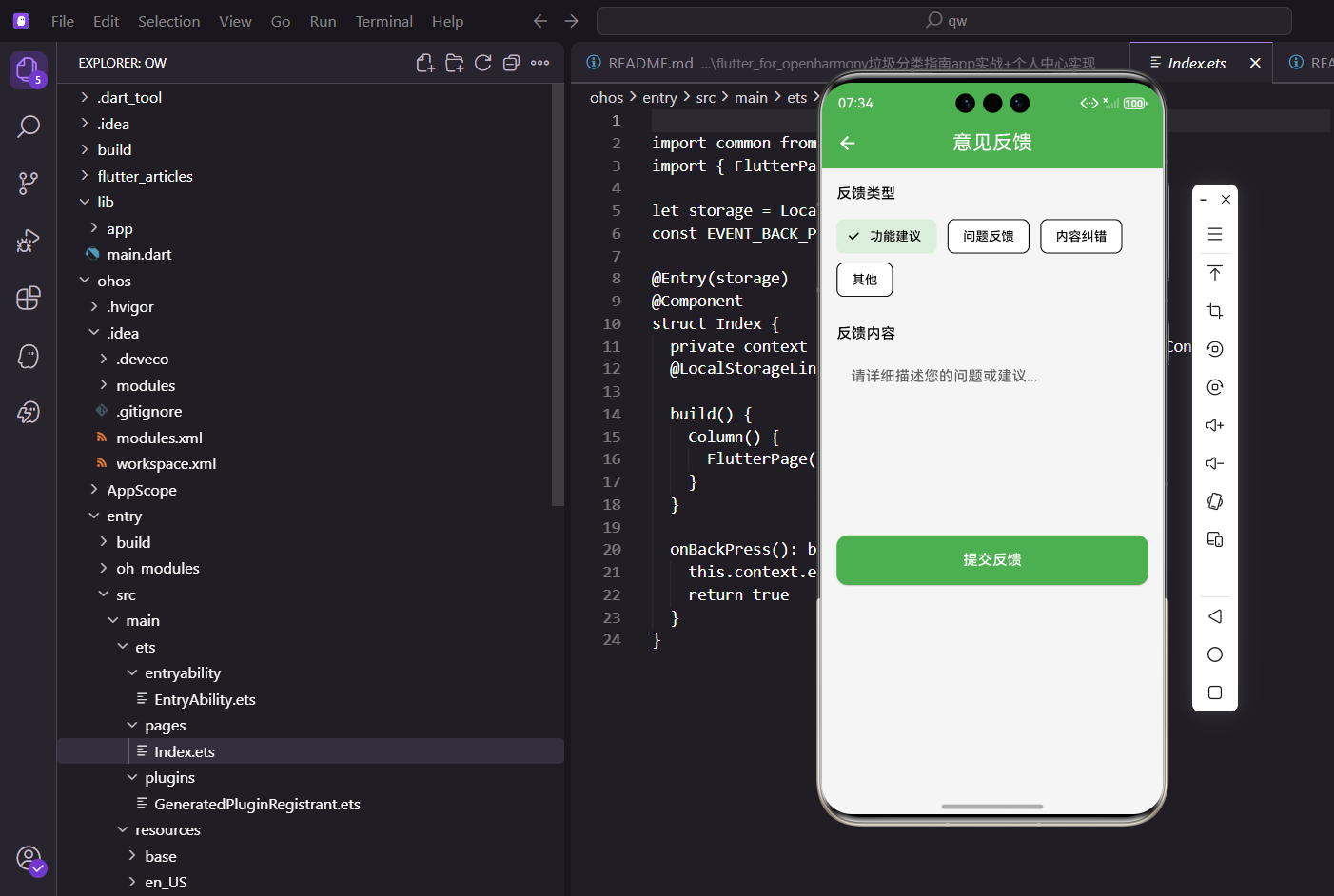
Task: Collapse all folders in Explorer
Action: pyautogui.click(x=512, y=63)
